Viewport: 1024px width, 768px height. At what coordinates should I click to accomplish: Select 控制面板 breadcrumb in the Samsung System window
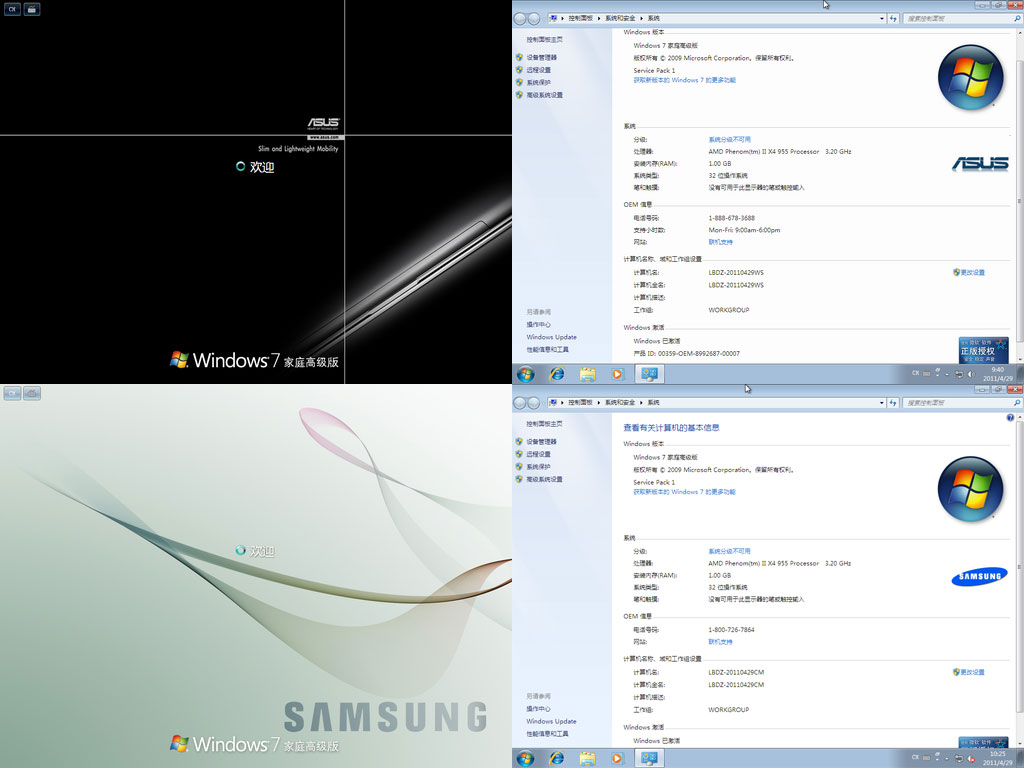[581, 403]
